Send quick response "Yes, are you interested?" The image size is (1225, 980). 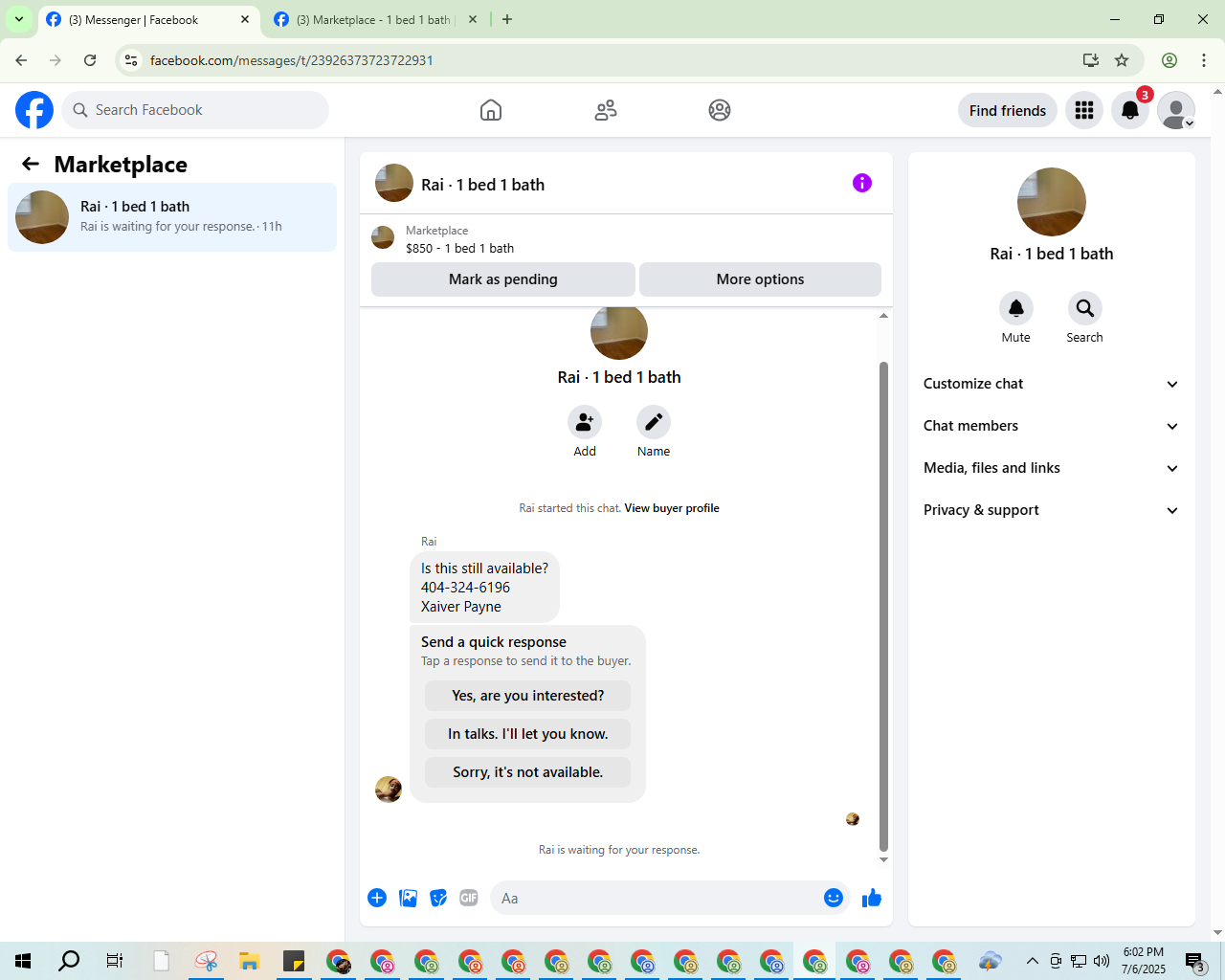pyautogui.click(x=528, y=696)
